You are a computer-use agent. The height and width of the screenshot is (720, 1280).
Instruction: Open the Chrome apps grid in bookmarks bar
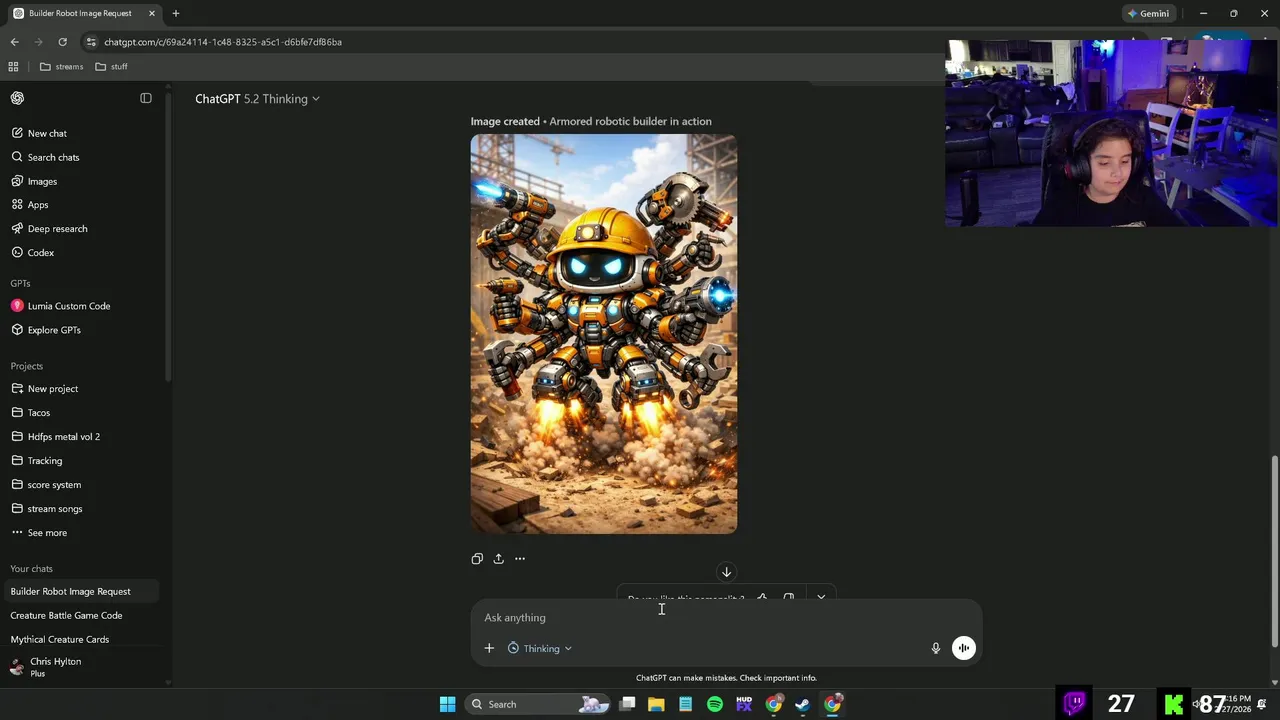click(13, 67)
